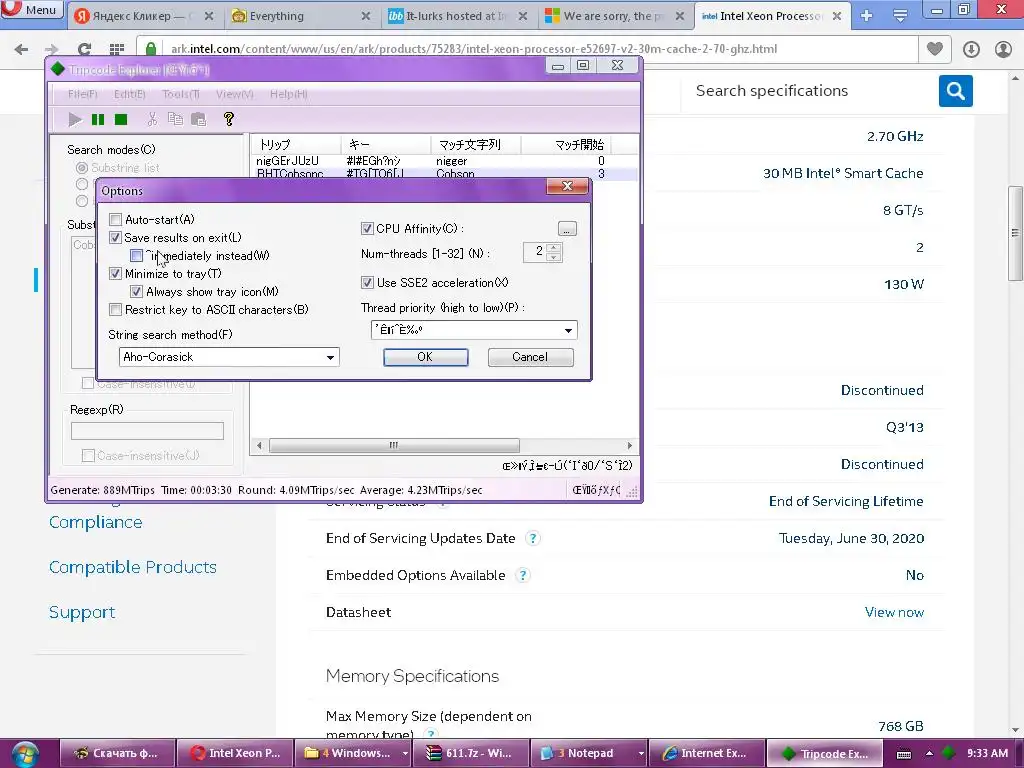1024x768 pixels.
Task: Open CPU Affinity settings with the ... button
Action: tap(567, 229)
